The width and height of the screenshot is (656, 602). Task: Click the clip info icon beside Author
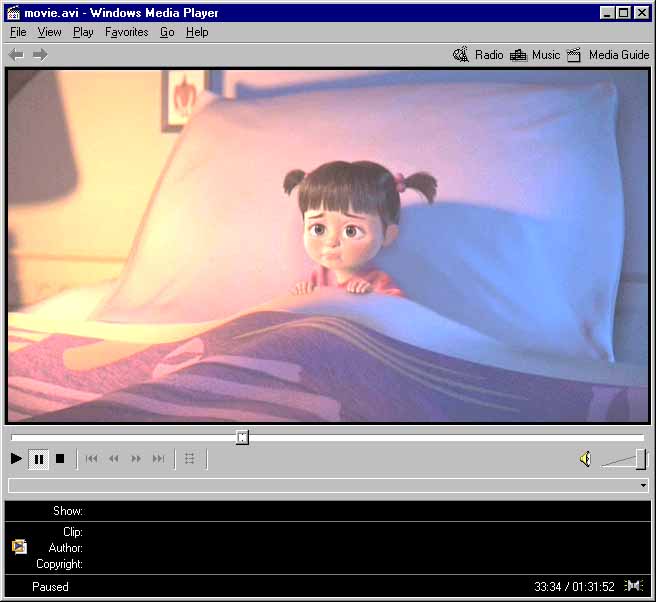[x=19, y=547]
